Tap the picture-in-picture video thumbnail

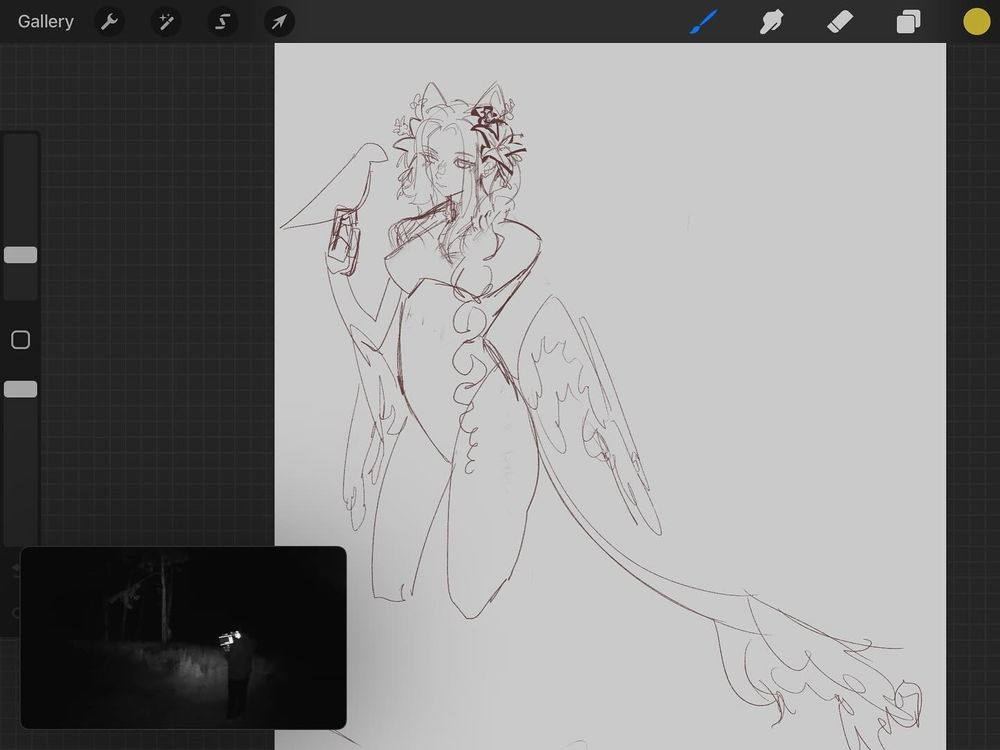184,637
